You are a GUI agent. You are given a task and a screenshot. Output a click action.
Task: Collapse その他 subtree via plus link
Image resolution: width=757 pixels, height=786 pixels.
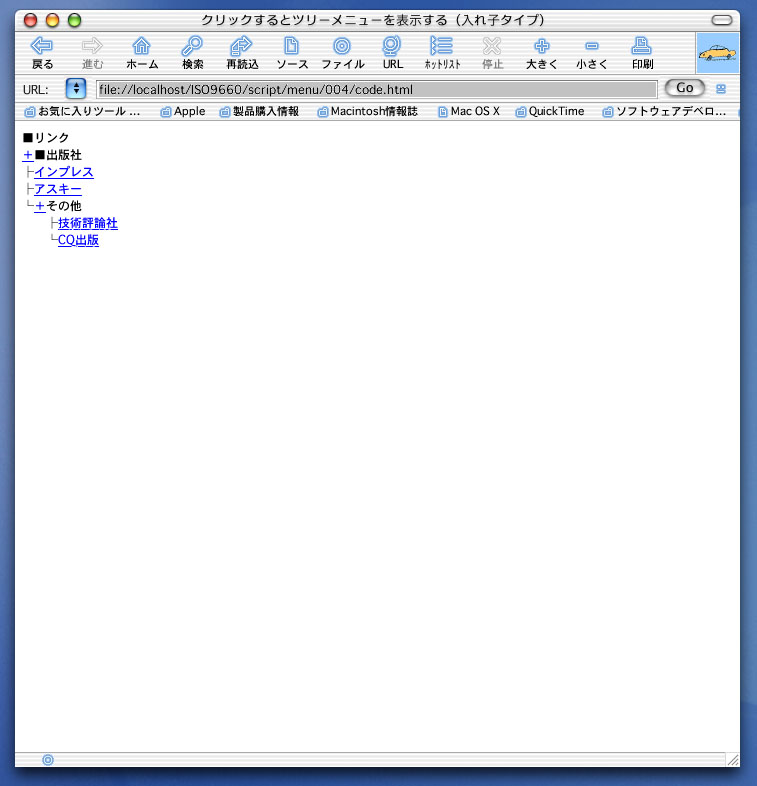[40, 206]
